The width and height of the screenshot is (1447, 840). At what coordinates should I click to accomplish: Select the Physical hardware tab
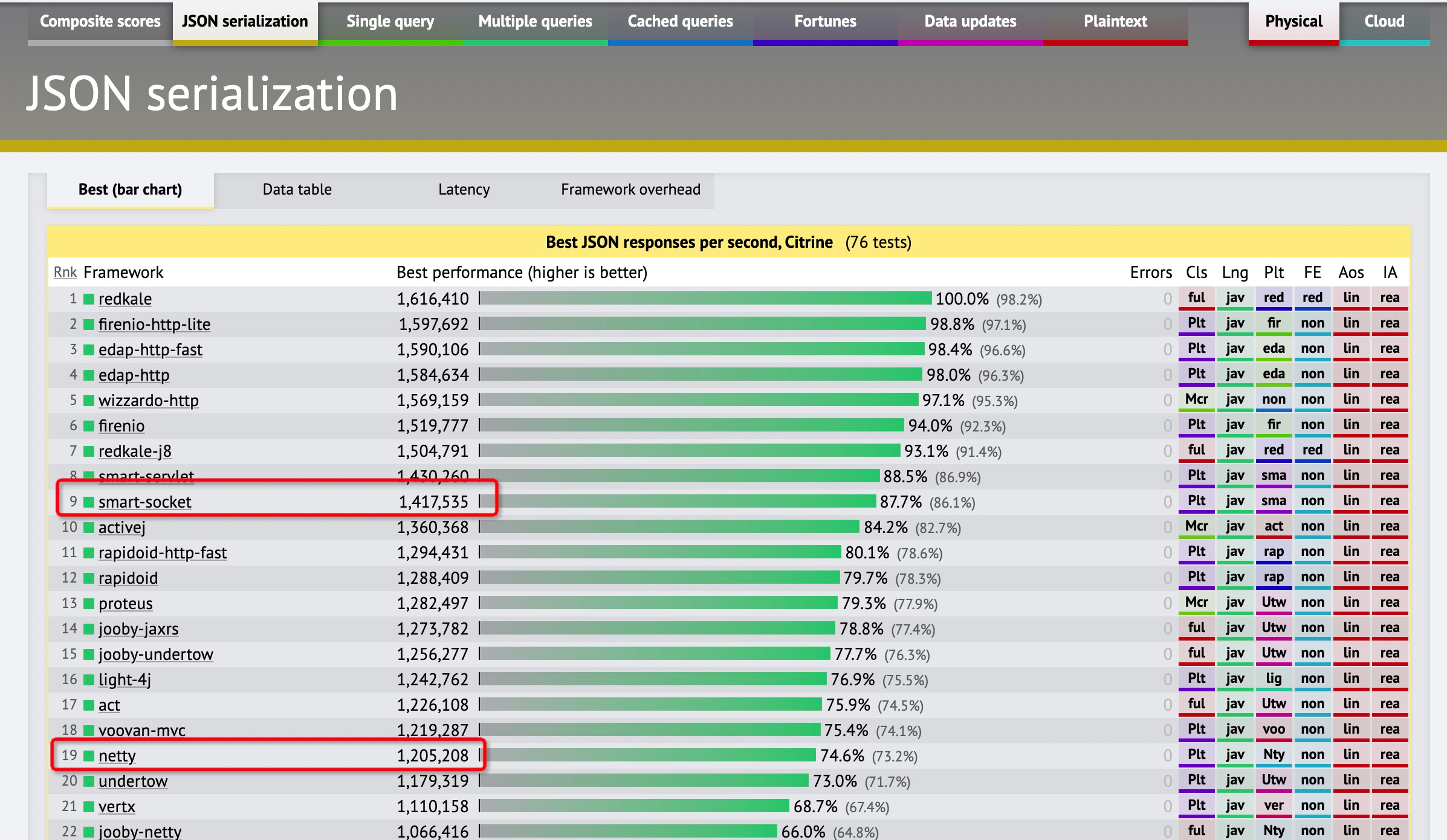[x=1294, y=22]
